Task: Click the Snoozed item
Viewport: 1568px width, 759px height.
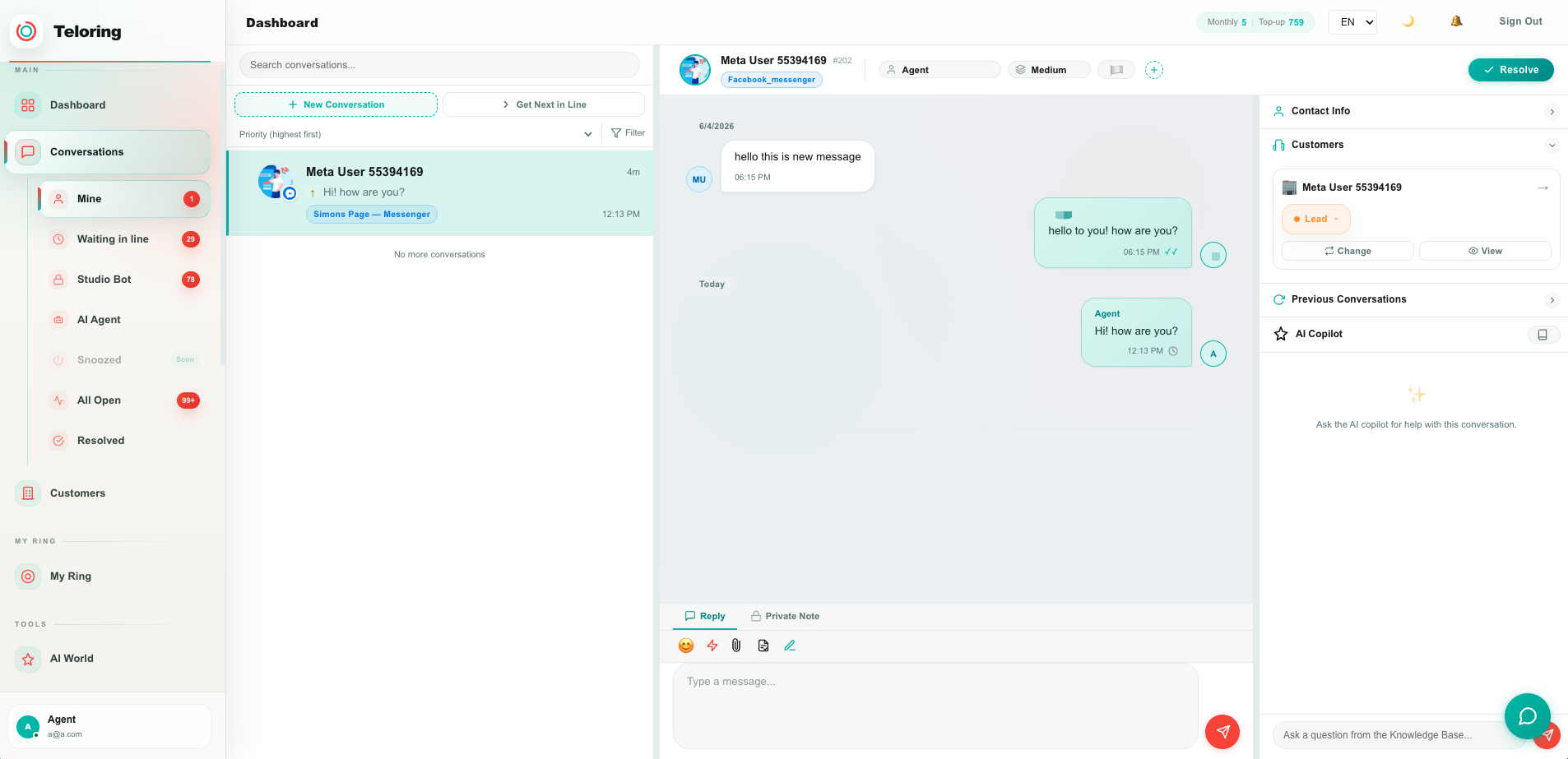Action: [x=123, y=360]
